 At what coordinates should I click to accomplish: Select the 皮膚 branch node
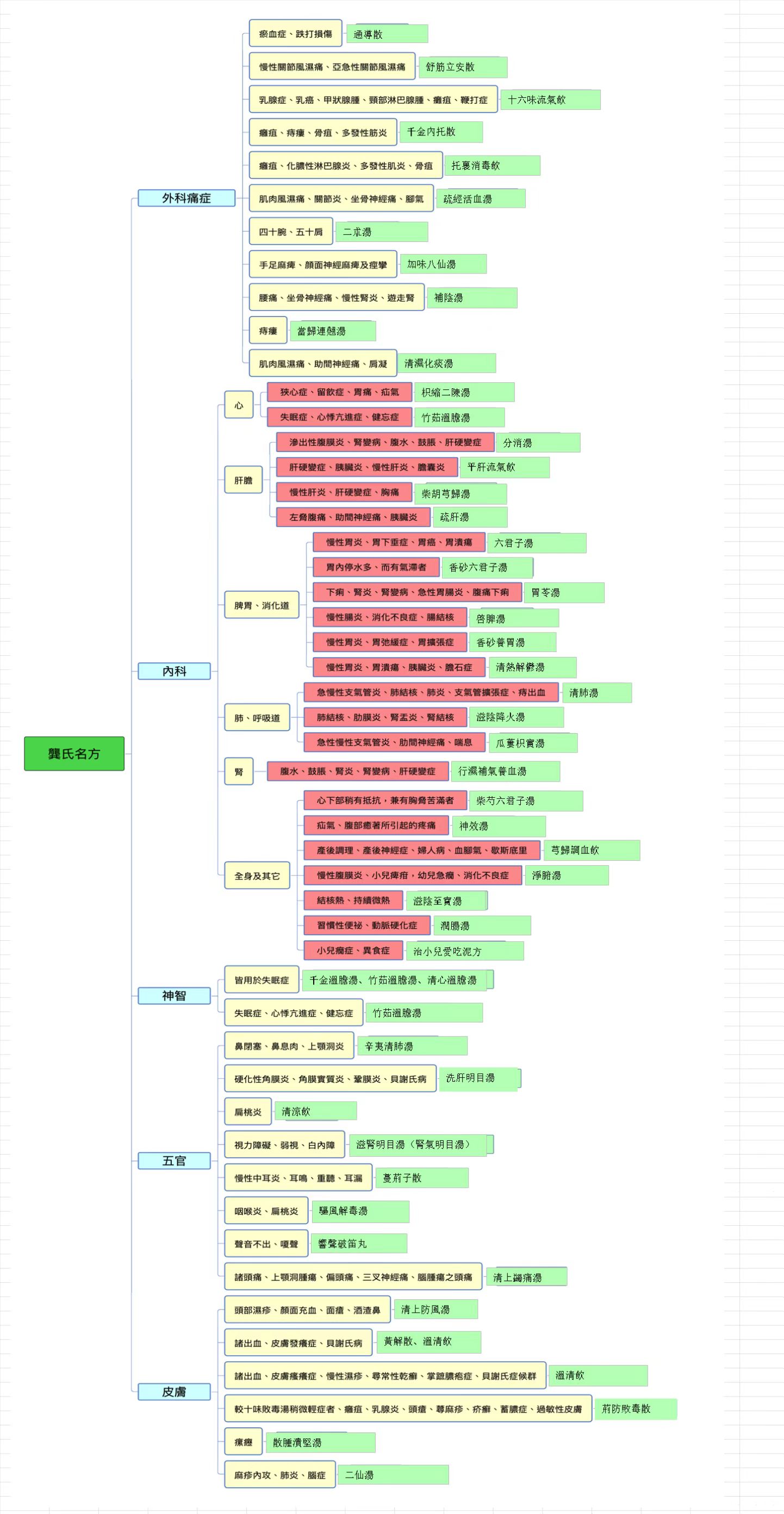pyautogui.click(x=174, y=1392)
